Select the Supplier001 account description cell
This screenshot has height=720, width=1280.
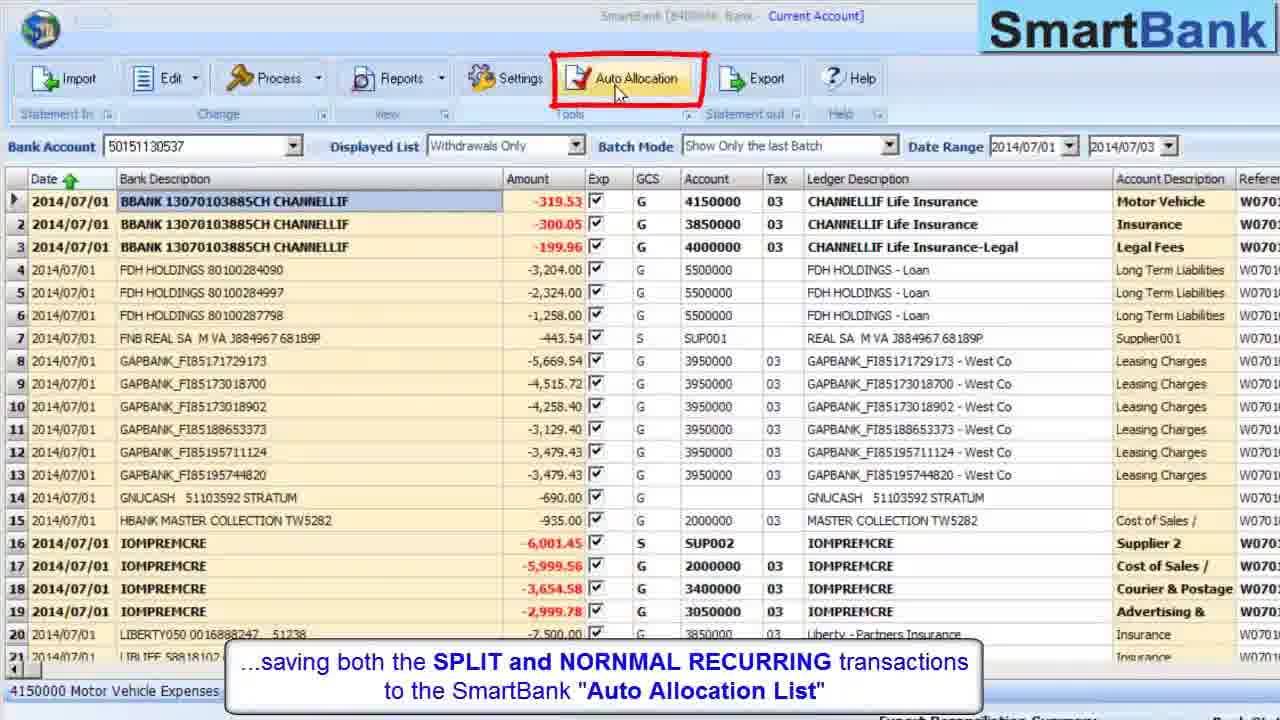[1174, 338]
